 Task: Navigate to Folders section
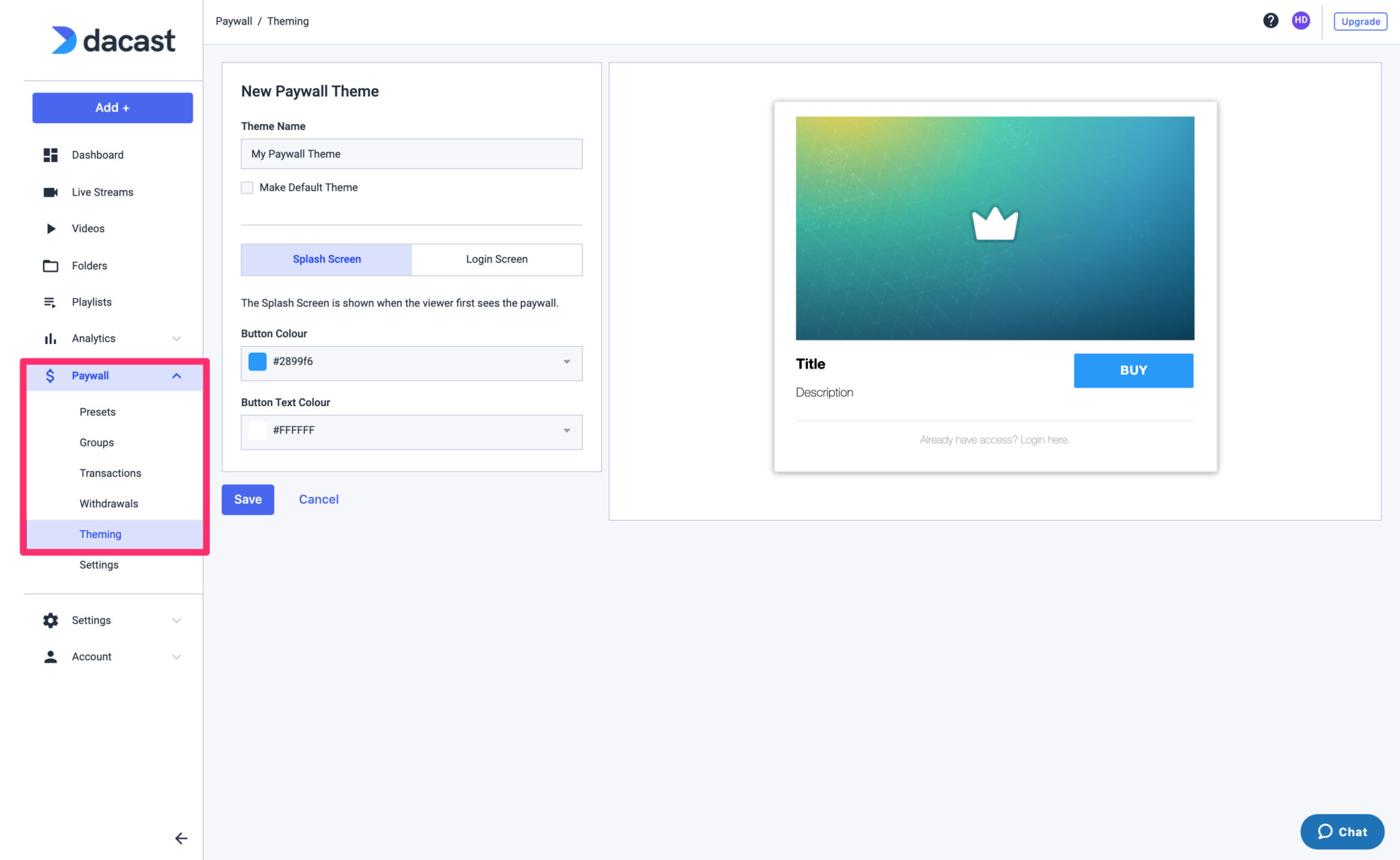coord(88,265)
